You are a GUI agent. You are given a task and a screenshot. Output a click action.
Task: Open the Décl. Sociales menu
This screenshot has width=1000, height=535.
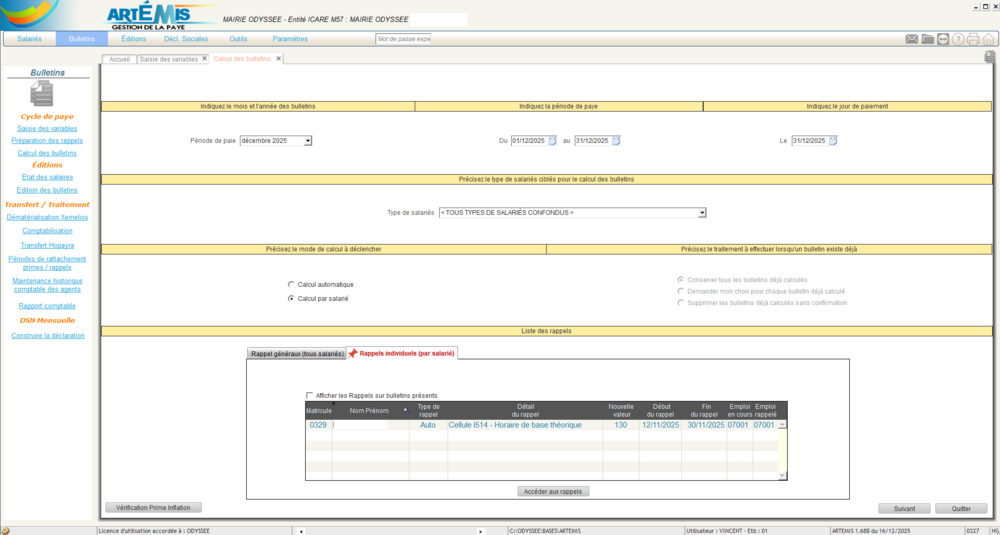pos(186,39)
